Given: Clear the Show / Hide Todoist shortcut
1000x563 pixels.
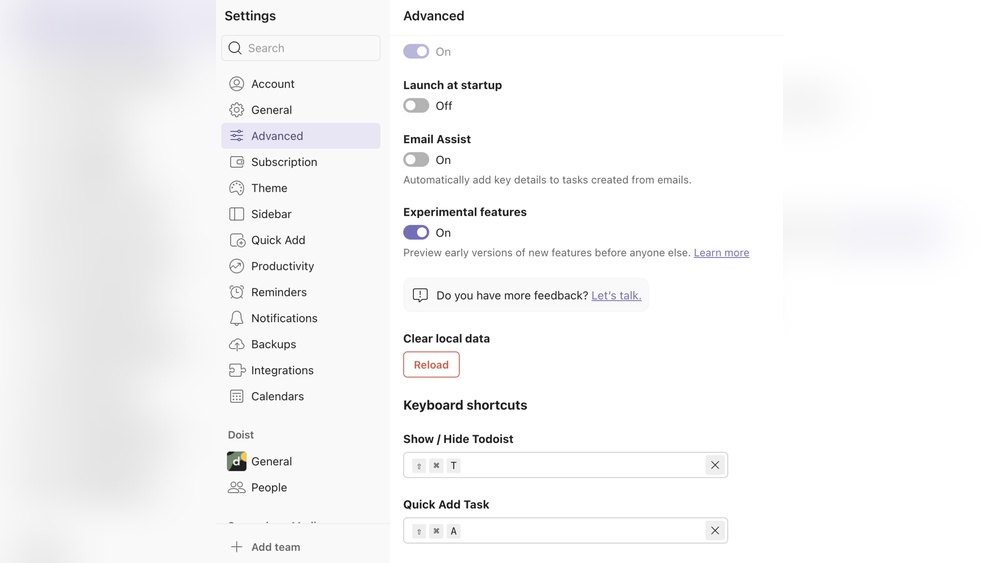Looking at the screenshot, I should coord(715,465).
